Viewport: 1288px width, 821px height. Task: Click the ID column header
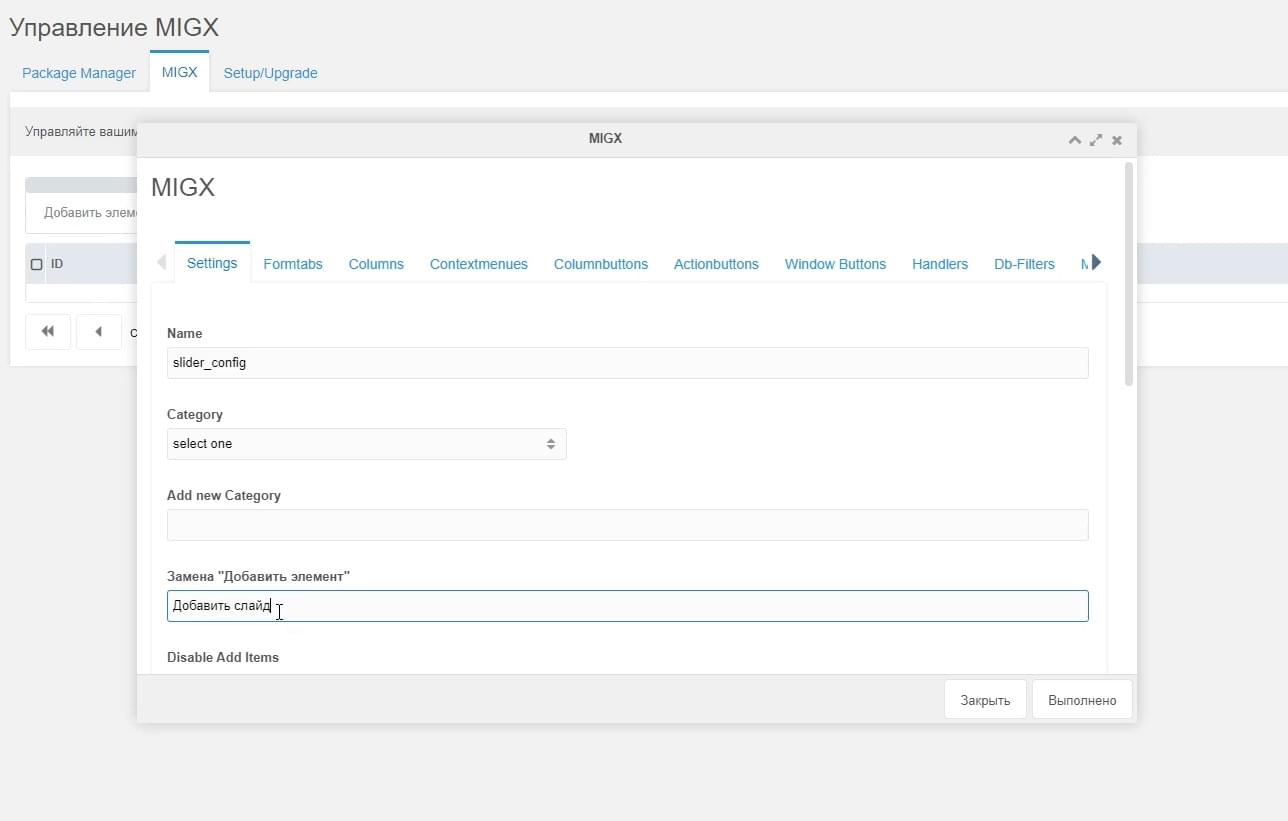[x=57, y=264]
